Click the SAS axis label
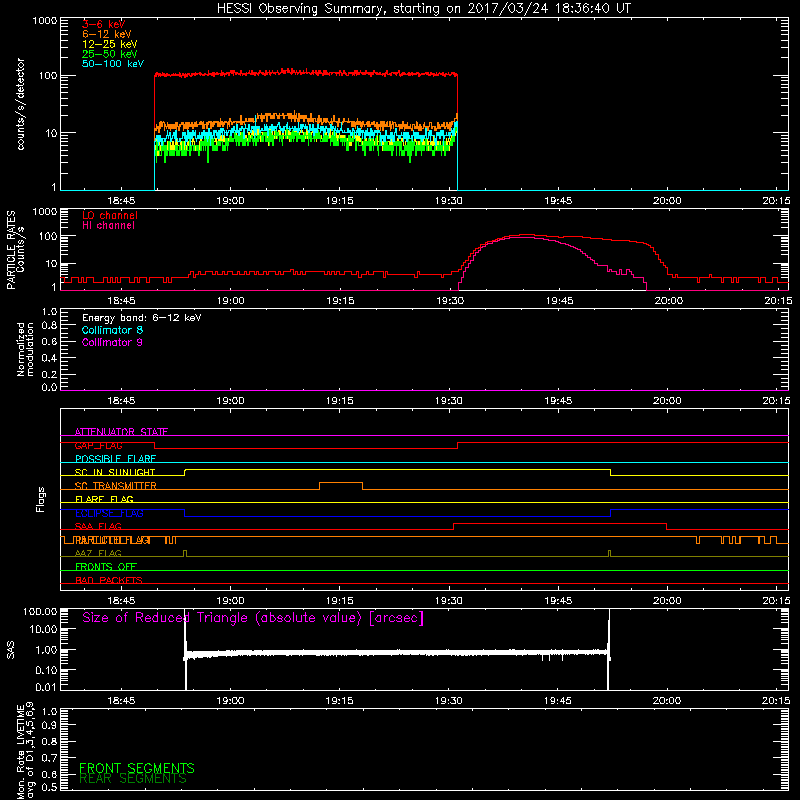The width and height of the screenshot is (800, 800). [x=11, y=650]
